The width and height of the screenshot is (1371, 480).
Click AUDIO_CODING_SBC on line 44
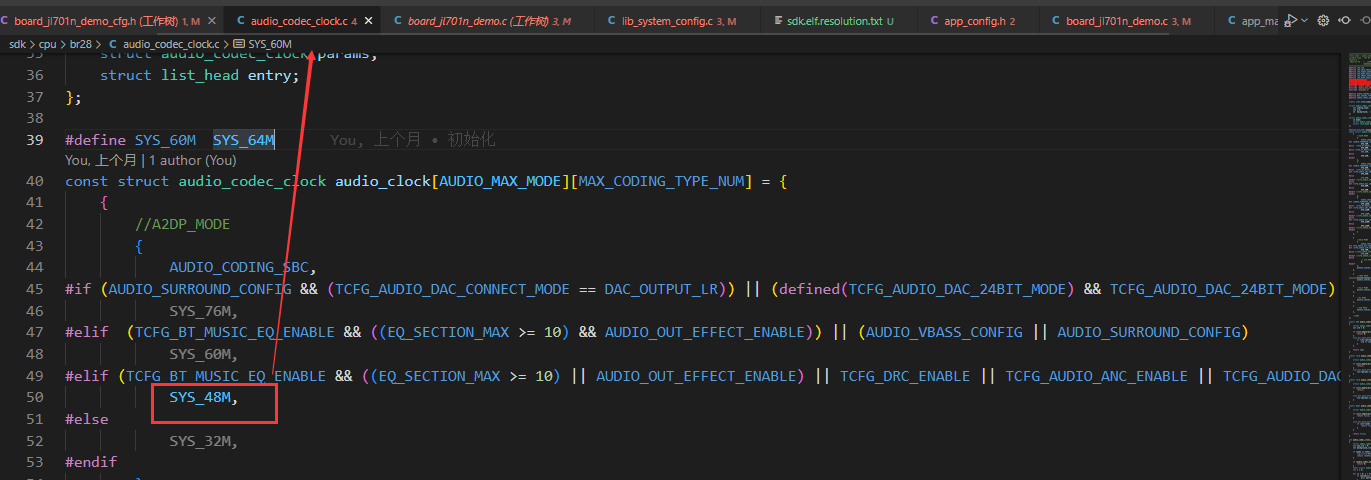point(239,267)
